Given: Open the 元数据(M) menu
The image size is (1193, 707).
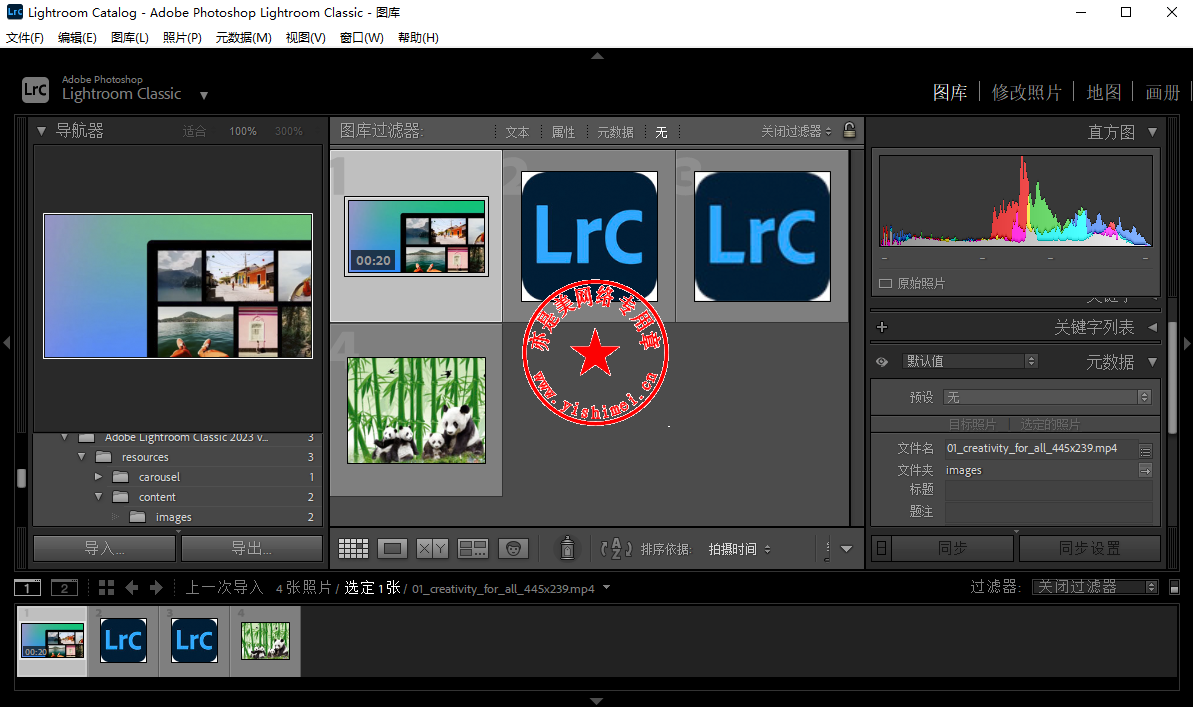Looking at the screenshot, I should pos(243,37).
